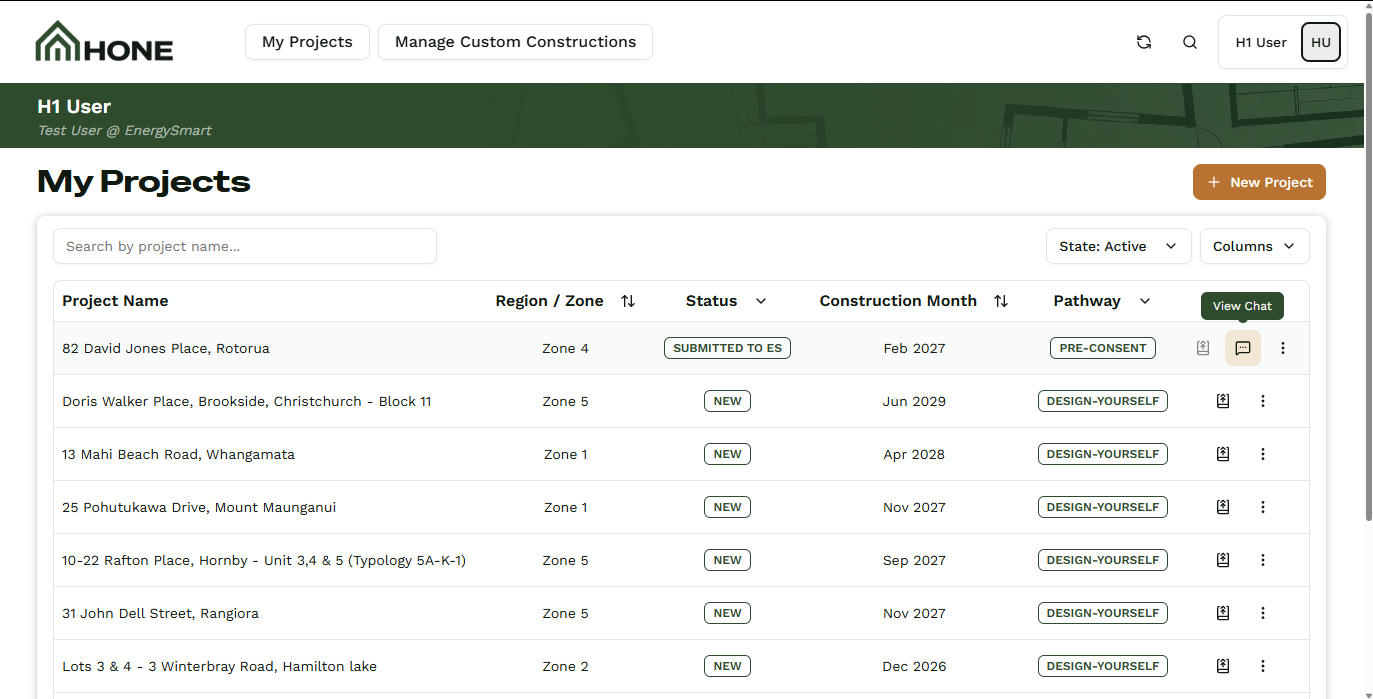
Task: Sort by Construction Month using the arrows icon
Action: pos(1001,301)
